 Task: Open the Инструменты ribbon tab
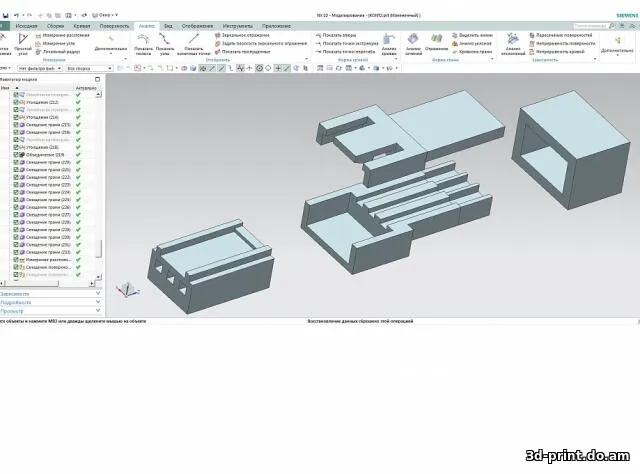238,26
